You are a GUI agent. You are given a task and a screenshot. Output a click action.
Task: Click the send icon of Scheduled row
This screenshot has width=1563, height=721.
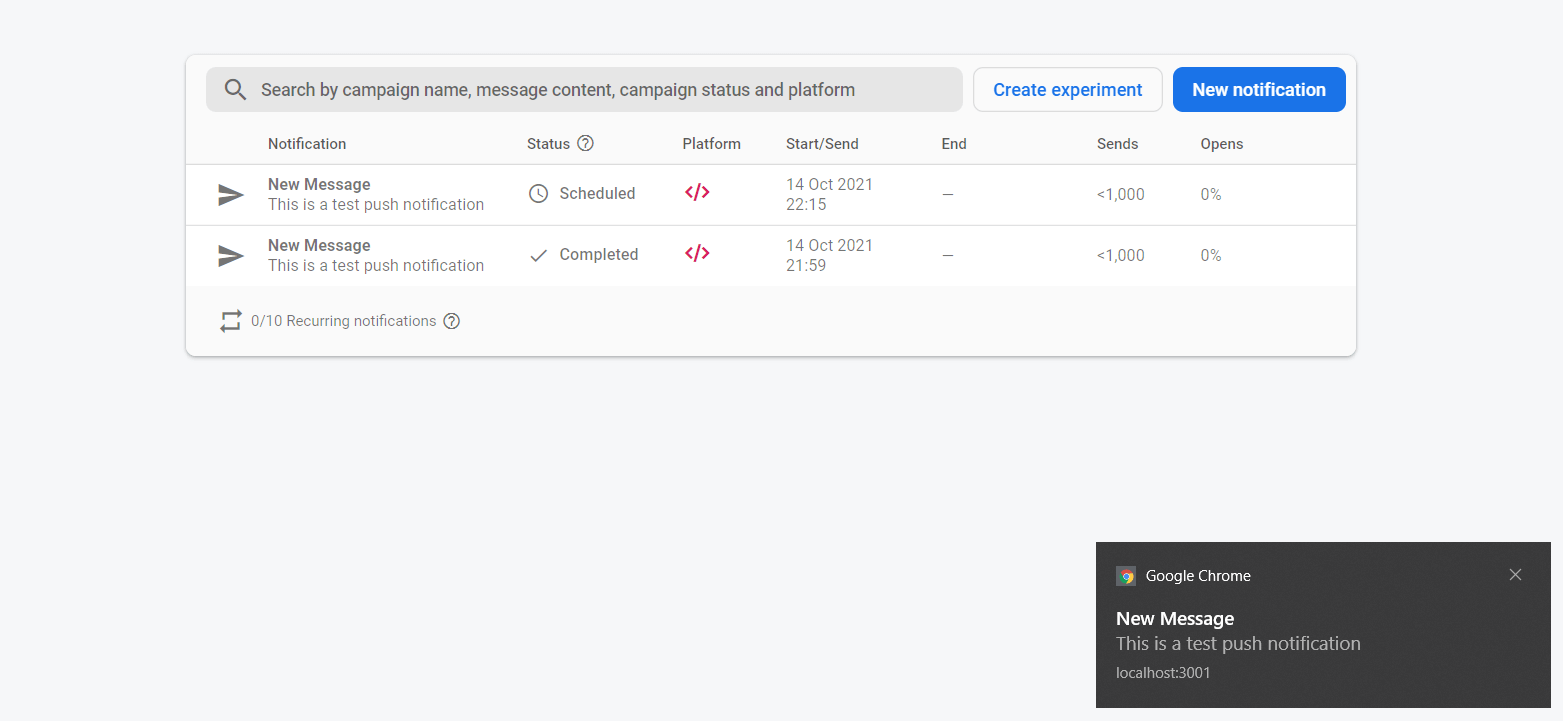(231, 195)
